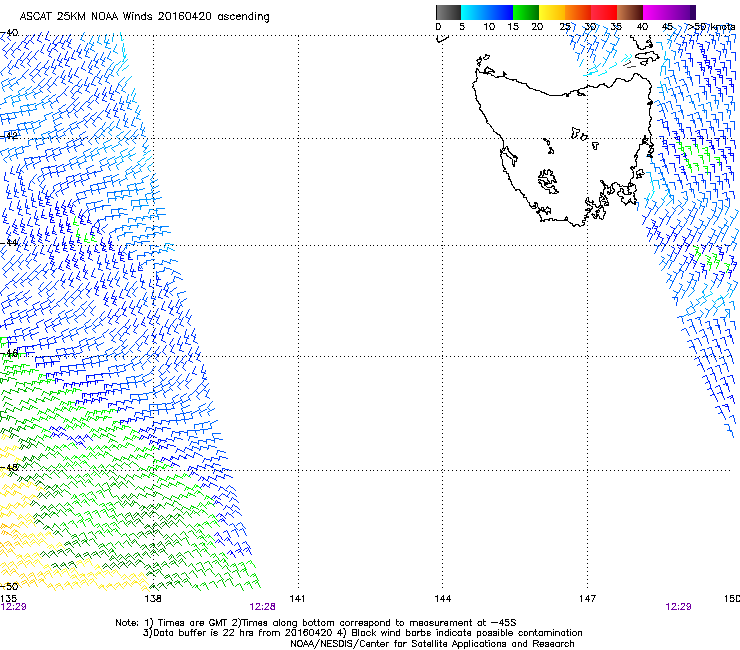
Task: Click the '-50' latitude label
Action: point(9,586)
